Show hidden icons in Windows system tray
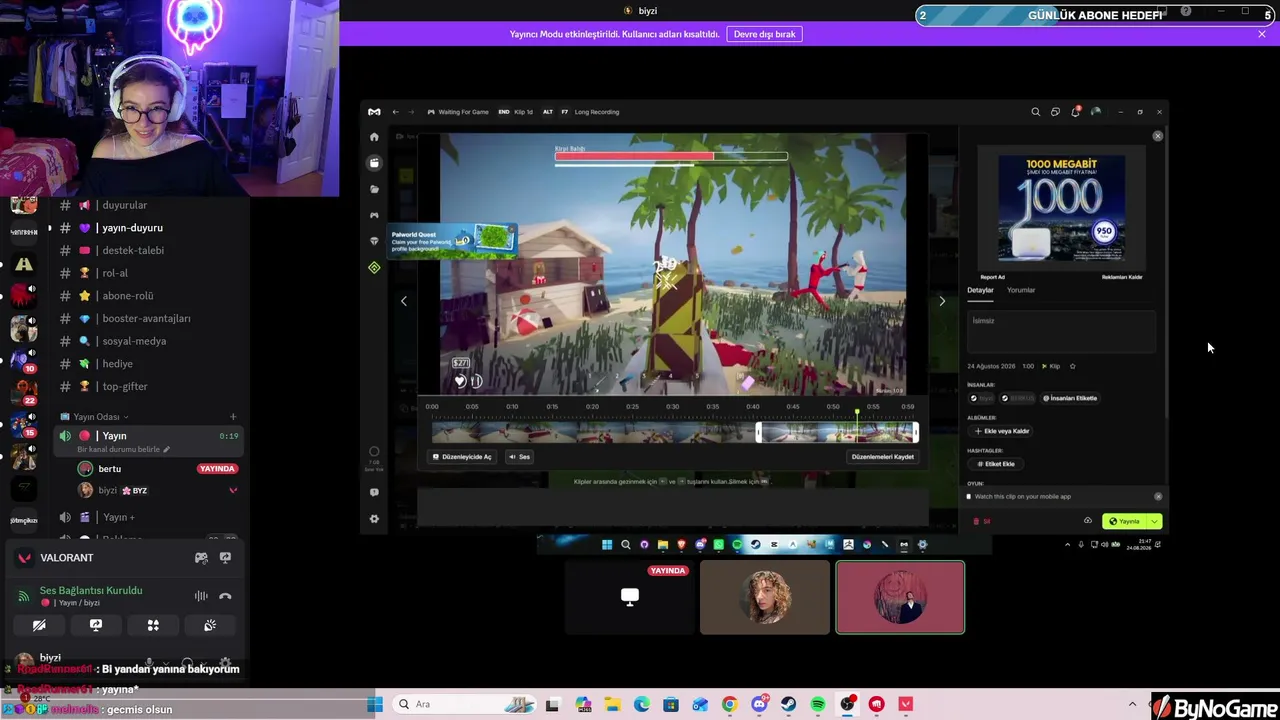 1132,705
